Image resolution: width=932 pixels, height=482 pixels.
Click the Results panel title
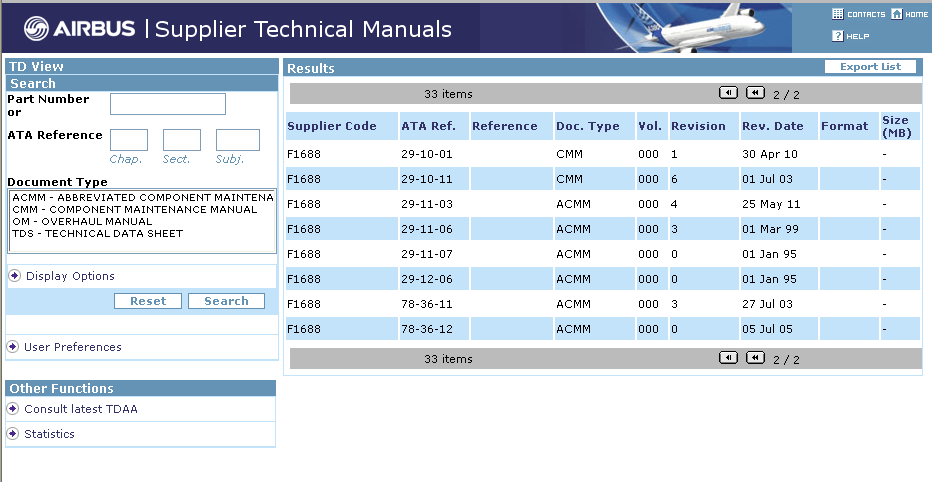click(311, 68)
